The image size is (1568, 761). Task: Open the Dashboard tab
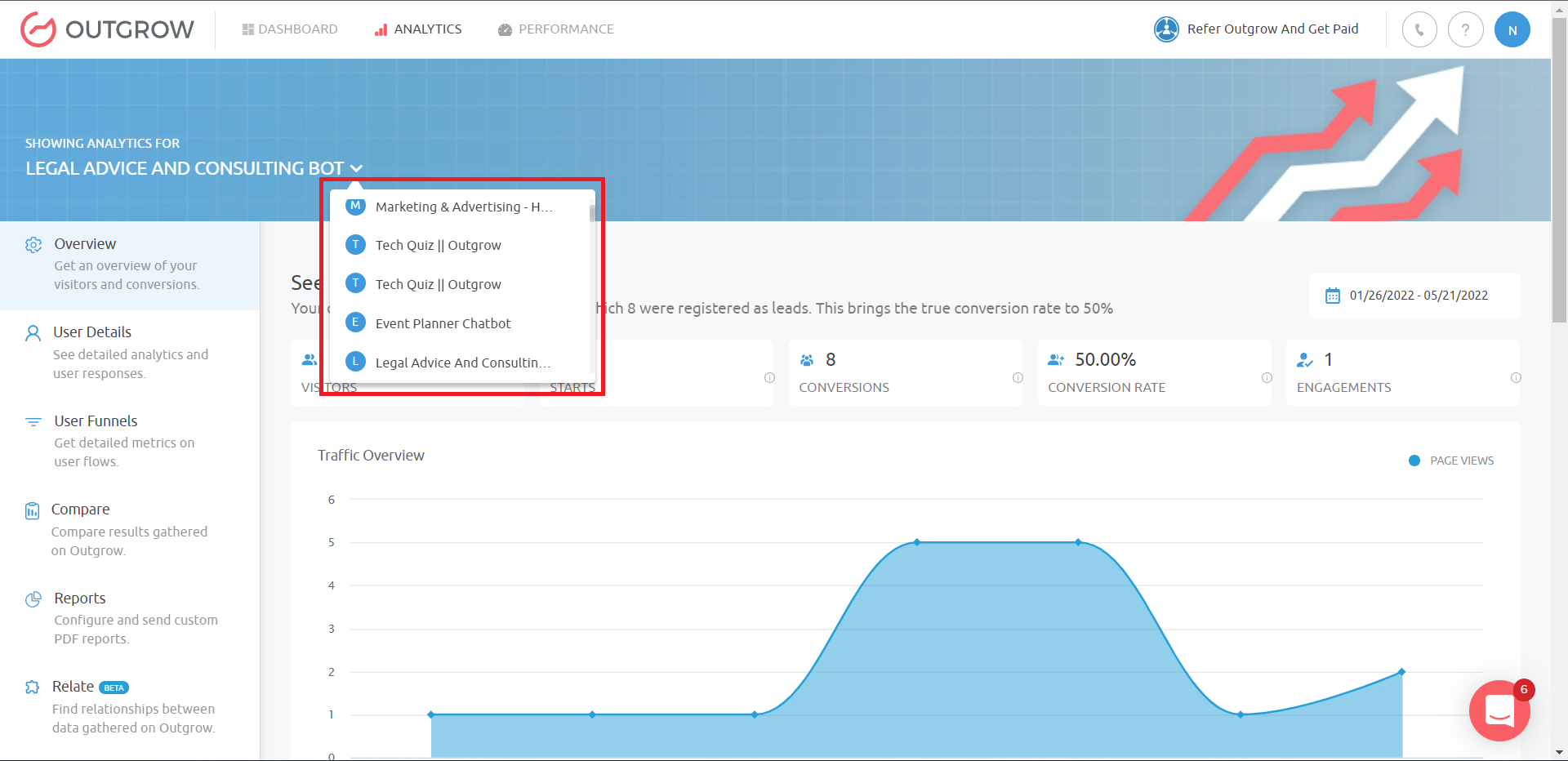(x=290, y=29)
